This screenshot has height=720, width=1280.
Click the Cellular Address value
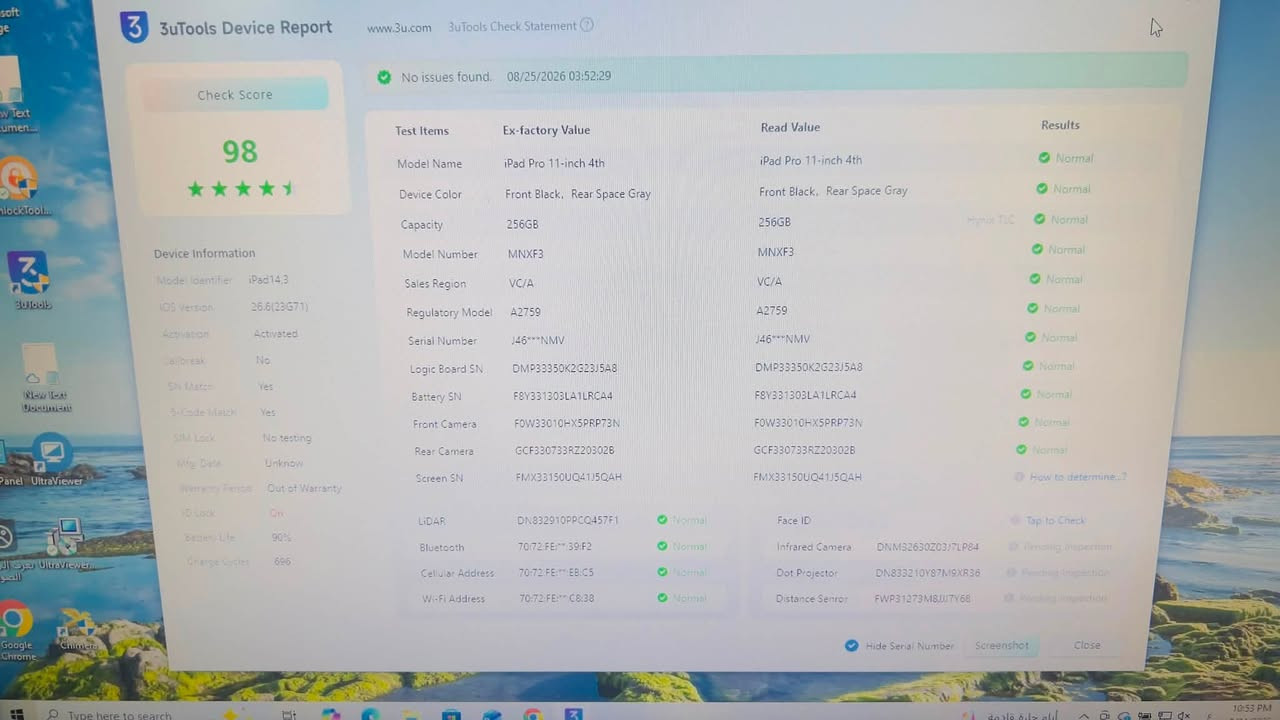tap(556, 573)
